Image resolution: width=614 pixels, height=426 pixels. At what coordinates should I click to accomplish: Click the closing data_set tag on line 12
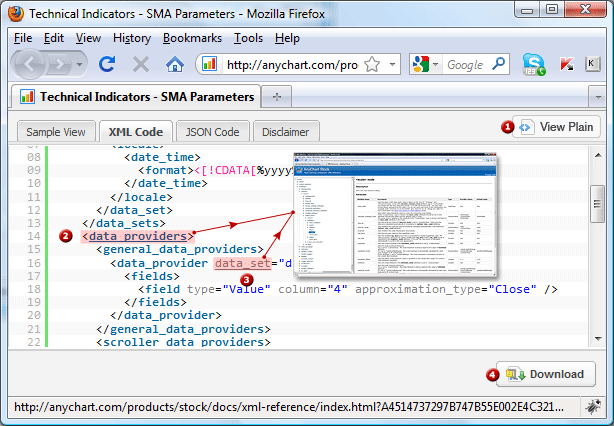pyautogui.click(x=134, y=210)
